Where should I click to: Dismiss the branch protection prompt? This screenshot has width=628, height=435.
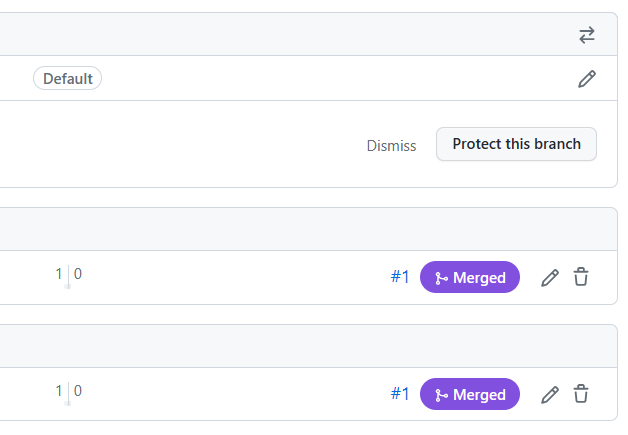(391, 145)
